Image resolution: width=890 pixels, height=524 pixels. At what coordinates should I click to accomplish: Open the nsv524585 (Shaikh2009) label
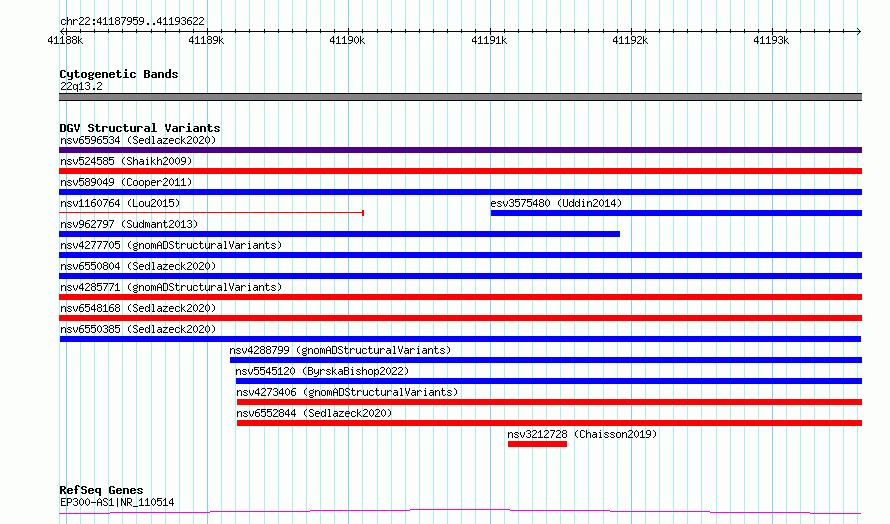coord(126,161)
